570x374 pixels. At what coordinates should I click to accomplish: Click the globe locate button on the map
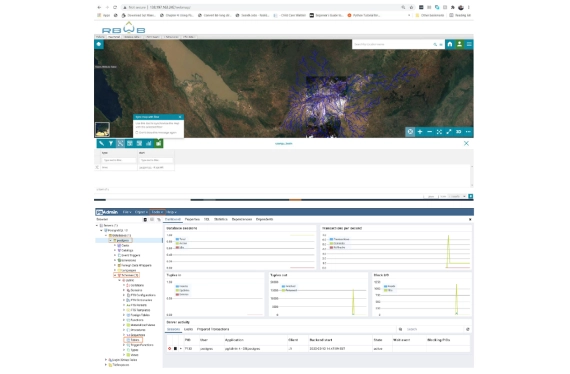(x=410, y=132)
